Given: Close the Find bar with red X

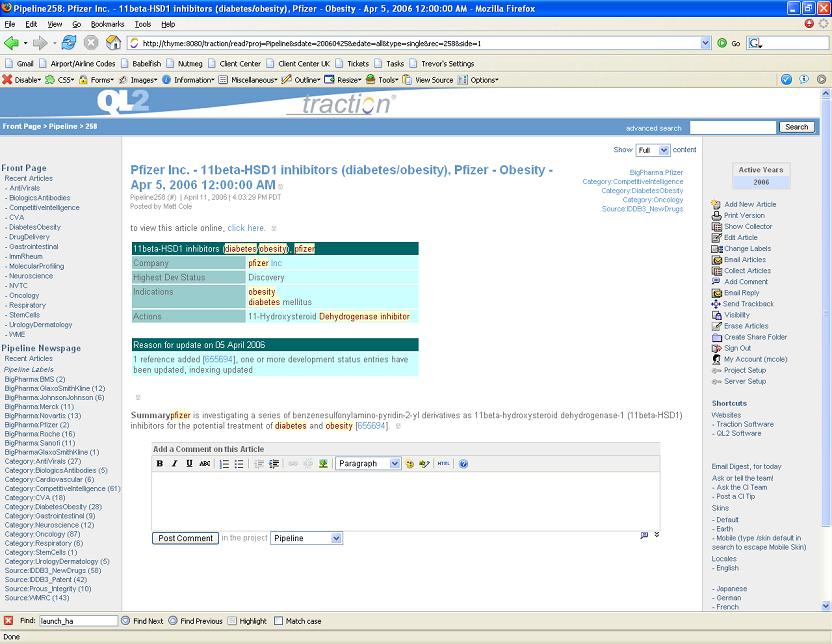Looking at the screenshot, I should 8,621.
